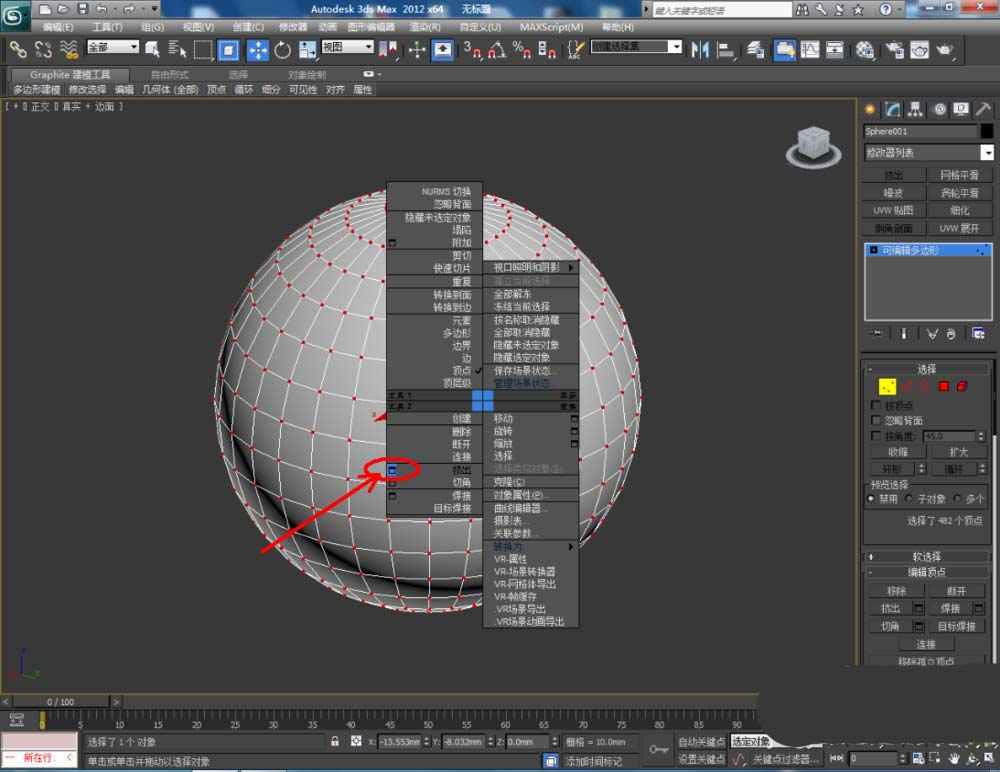
Task: Click the Hierarchy panel icon
Action: click(916, 109)
